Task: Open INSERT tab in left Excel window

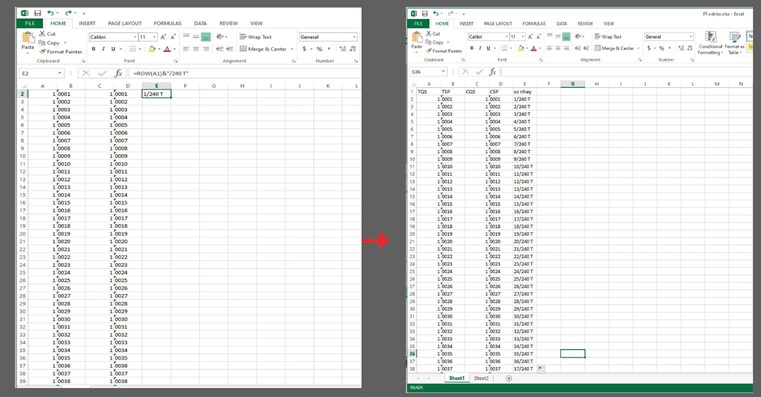Action: 87,23
